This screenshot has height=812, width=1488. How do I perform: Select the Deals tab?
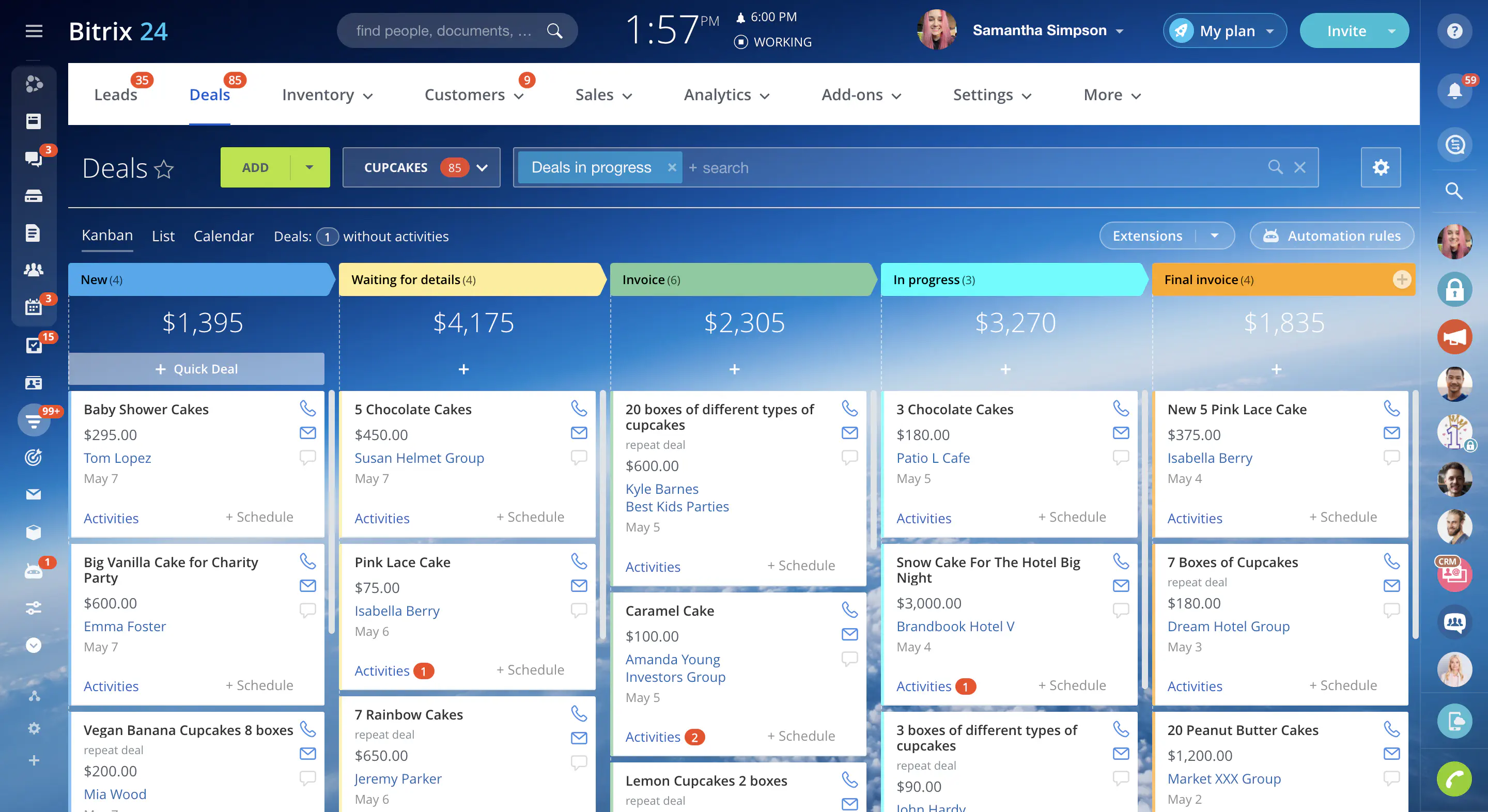pos(209,94)
